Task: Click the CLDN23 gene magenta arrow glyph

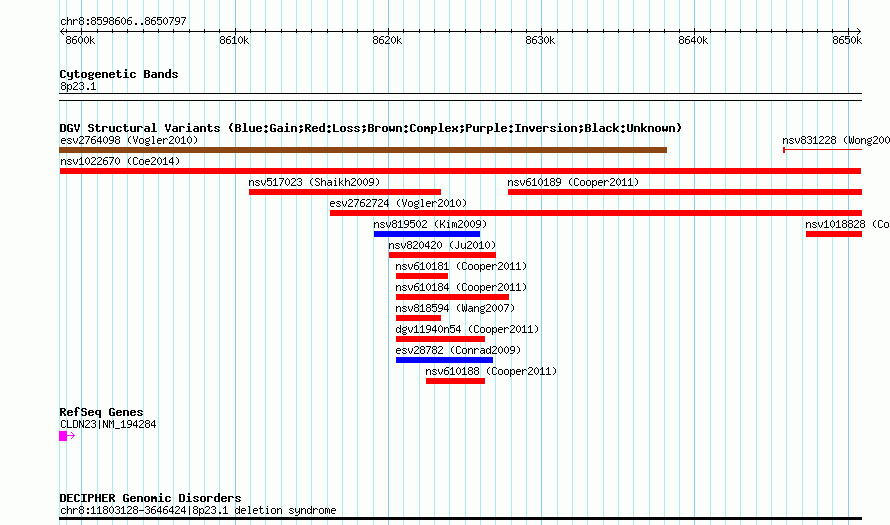Action: point(67,436)
